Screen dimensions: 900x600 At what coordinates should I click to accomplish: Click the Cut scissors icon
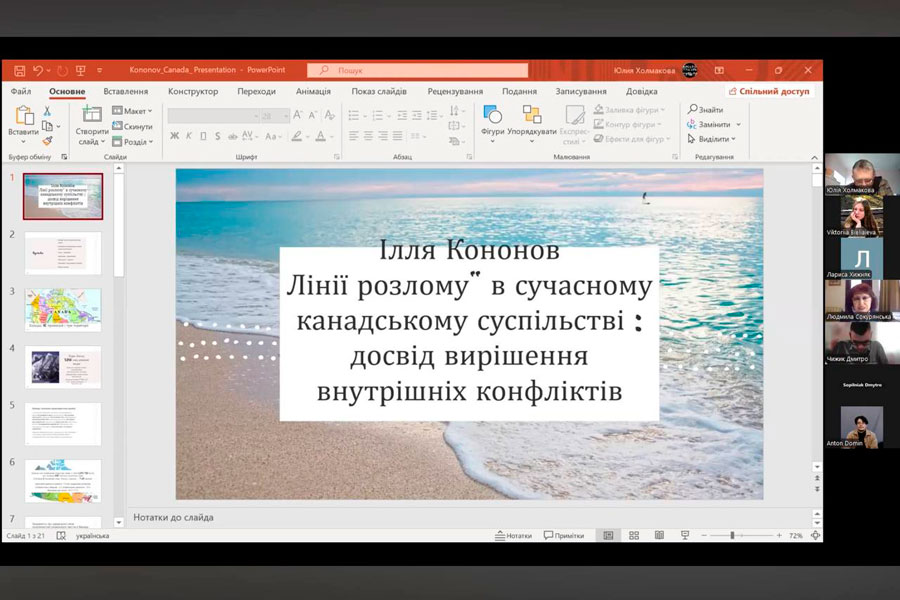47,111
